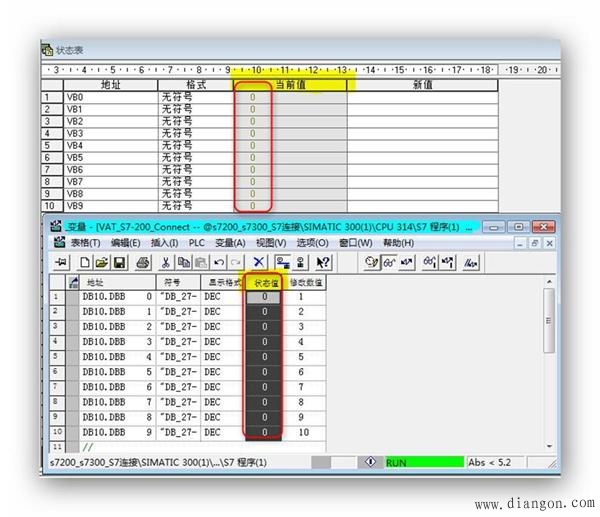Click the Cut scissors icon
600x517 pixels.
pos(167,262)
